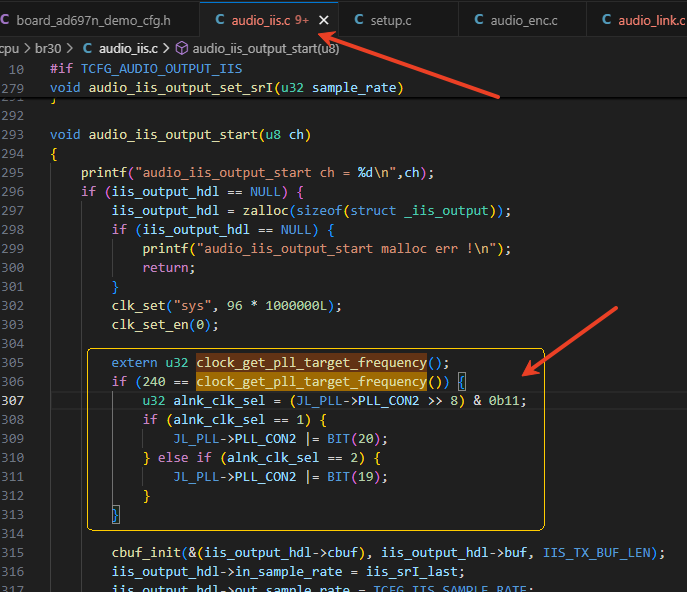This screenshot has width=687, height=592.
Task: Jump to sticky audio_iis_output_set_srI function line
Action: point(226,88)
